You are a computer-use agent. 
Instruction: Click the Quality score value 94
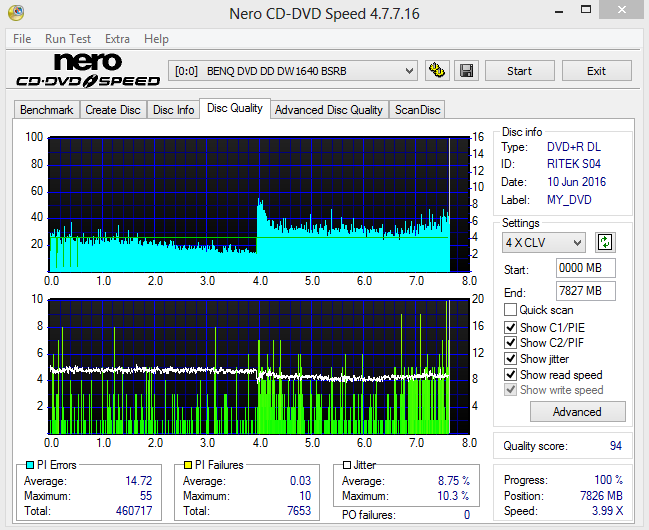coord(615,446)
